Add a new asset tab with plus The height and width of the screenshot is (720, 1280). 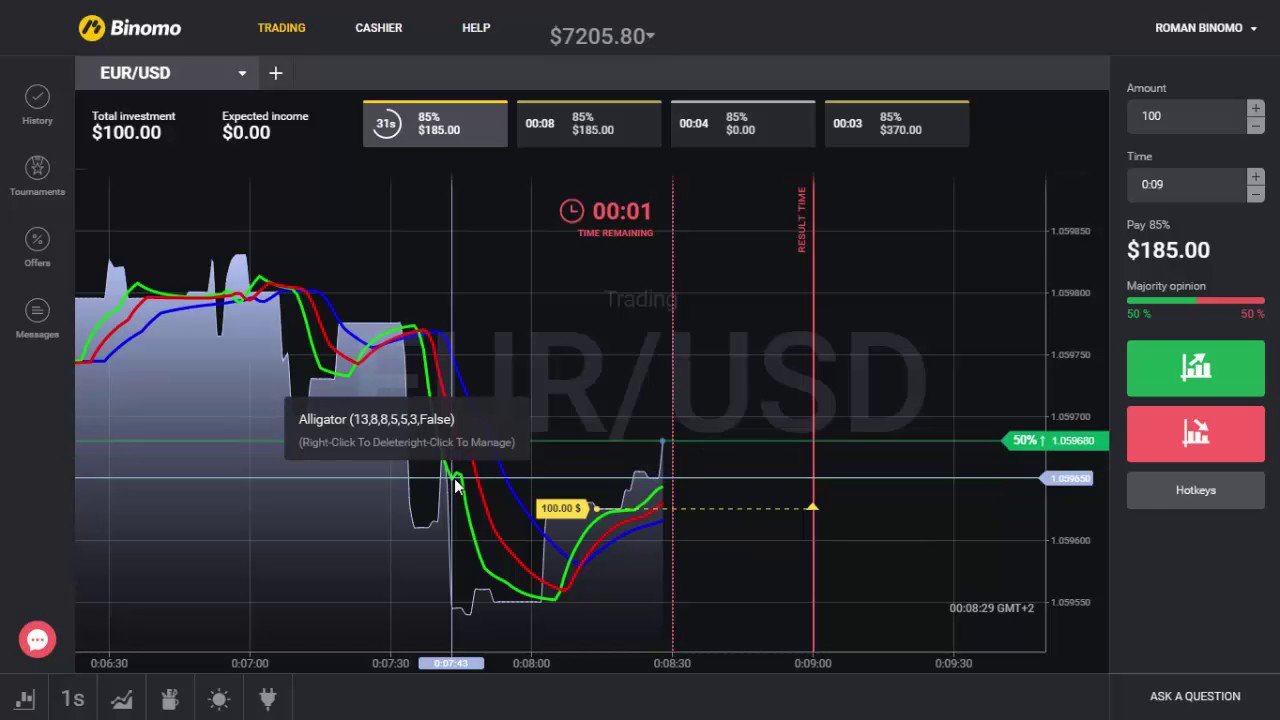pos(276,73)
